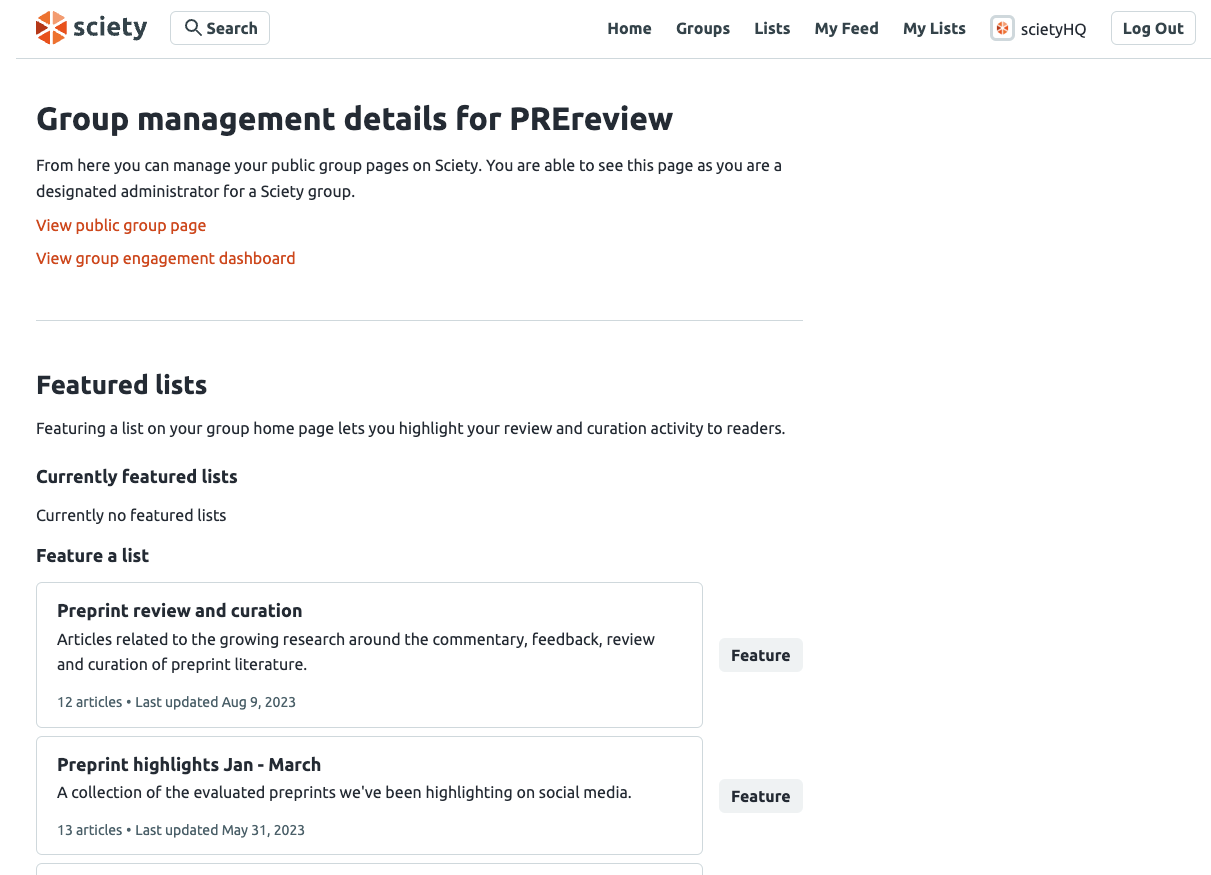
Task: Click the Preprint highlights list card description
Action: (344, 792)
